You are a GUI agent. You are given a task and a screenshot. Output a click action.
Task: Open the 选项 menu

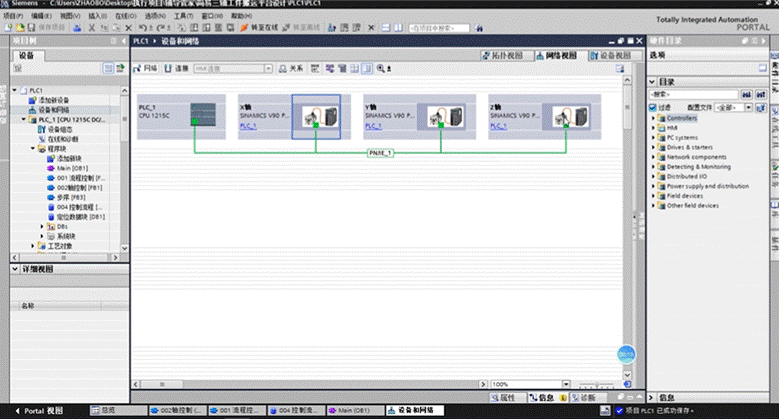[155, 16]
